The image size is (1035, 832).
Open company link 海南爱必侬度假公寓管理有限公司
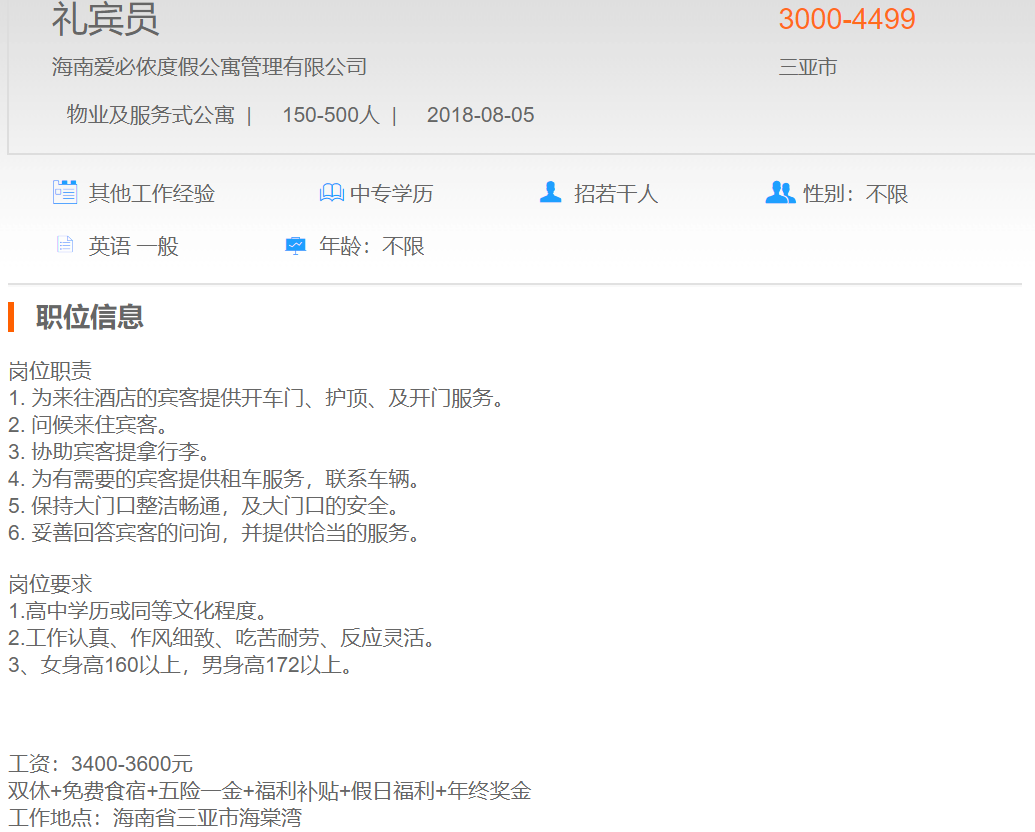click(209, 67)
